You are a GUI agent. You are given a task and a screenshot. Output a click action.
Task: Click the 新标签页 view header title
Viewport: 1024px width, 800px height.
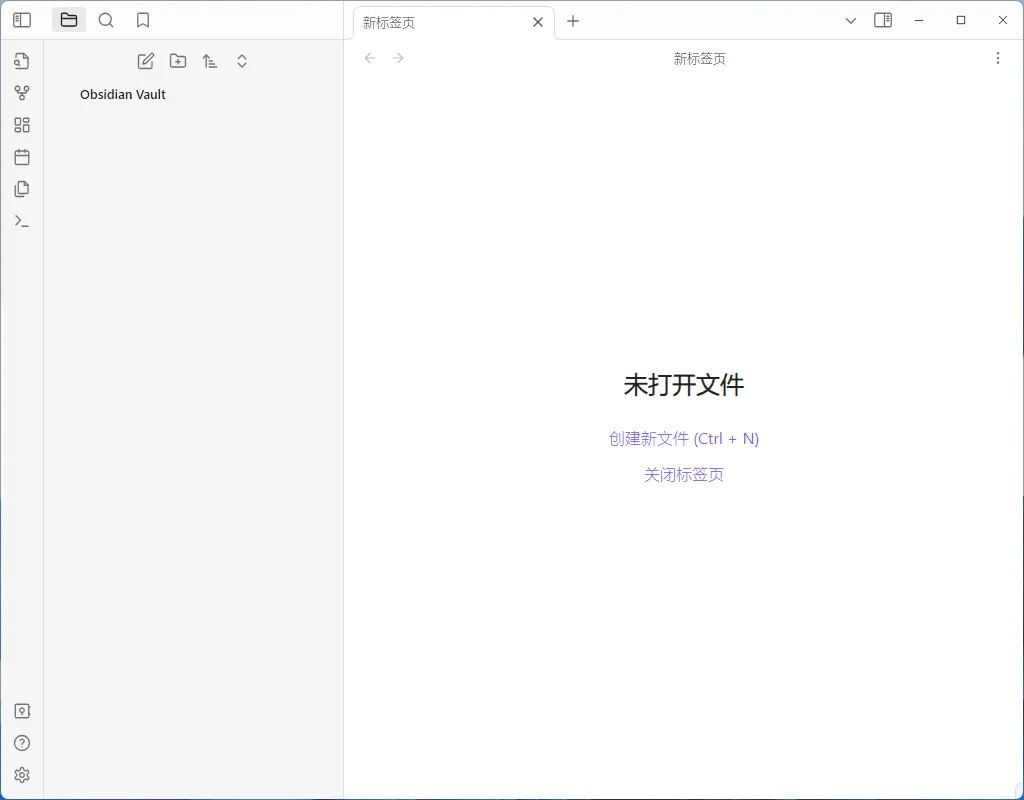699,59
